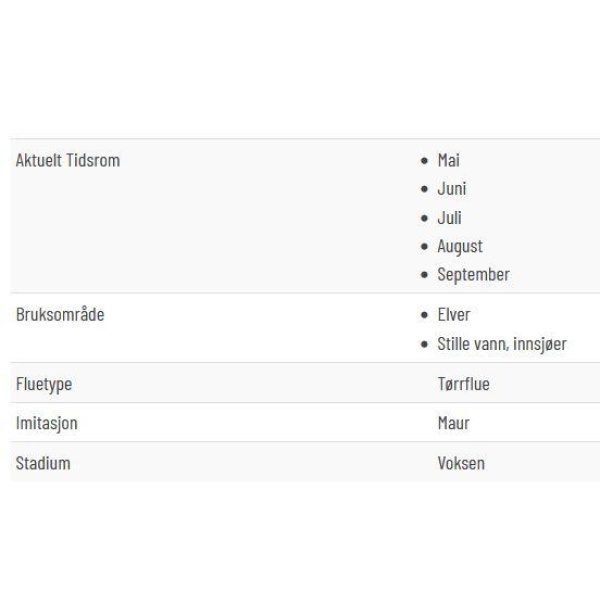Click the August entry
Screen dimensions: 600x600
(460, 246)
